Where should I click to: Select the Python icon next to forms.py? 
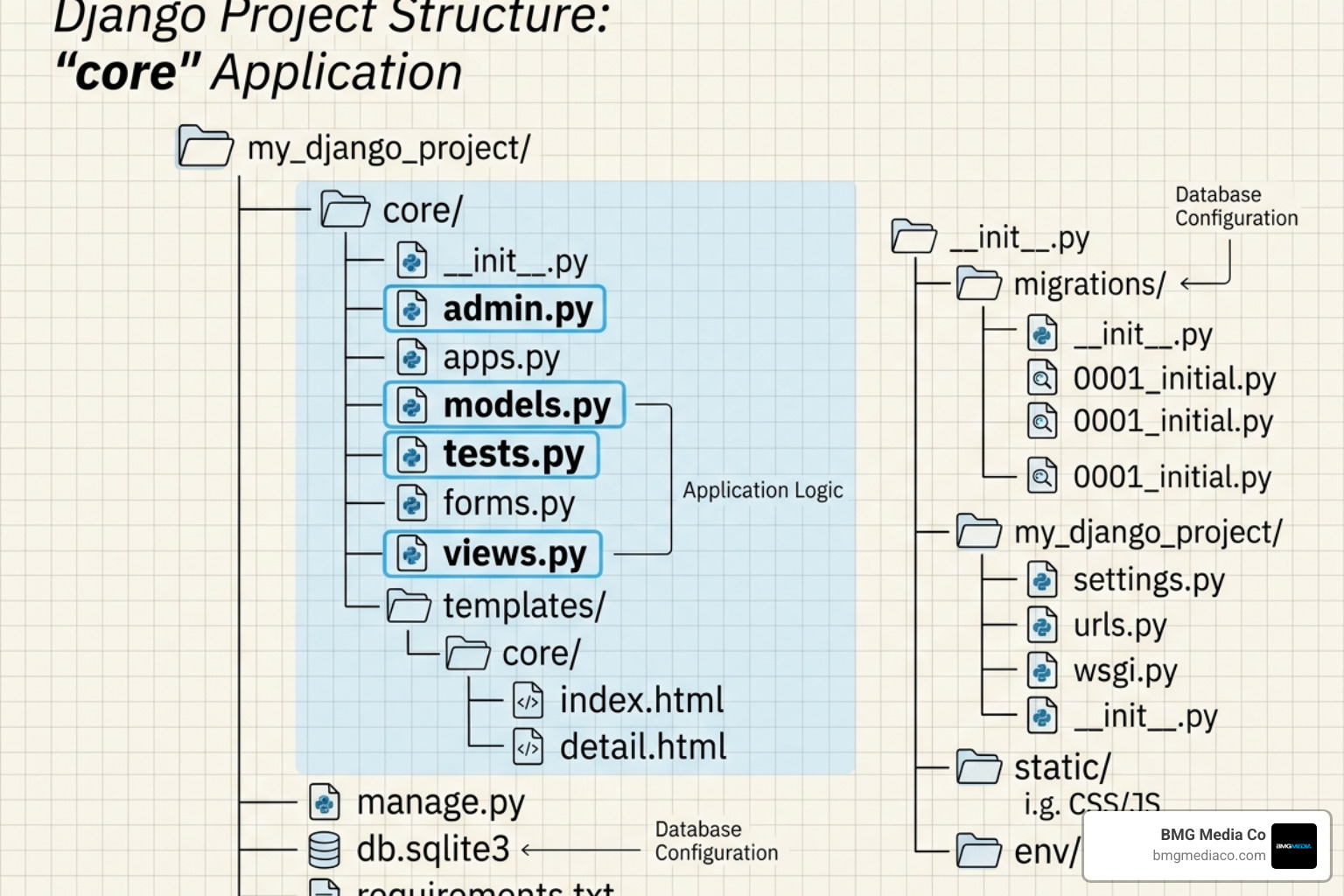click(412, 502)
